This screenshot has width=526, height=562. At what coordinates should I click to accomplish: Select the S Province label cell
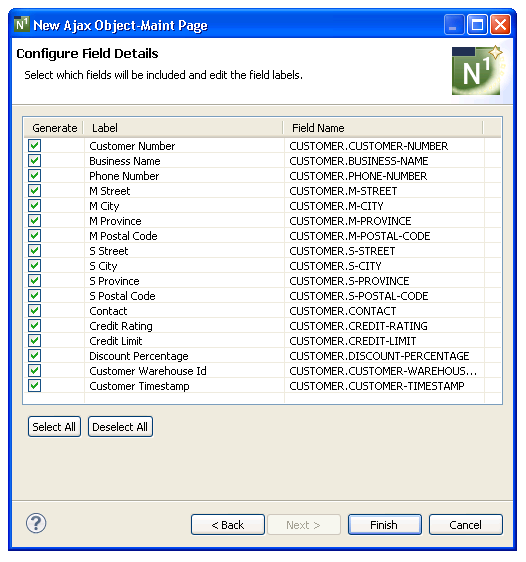[185, 281]
